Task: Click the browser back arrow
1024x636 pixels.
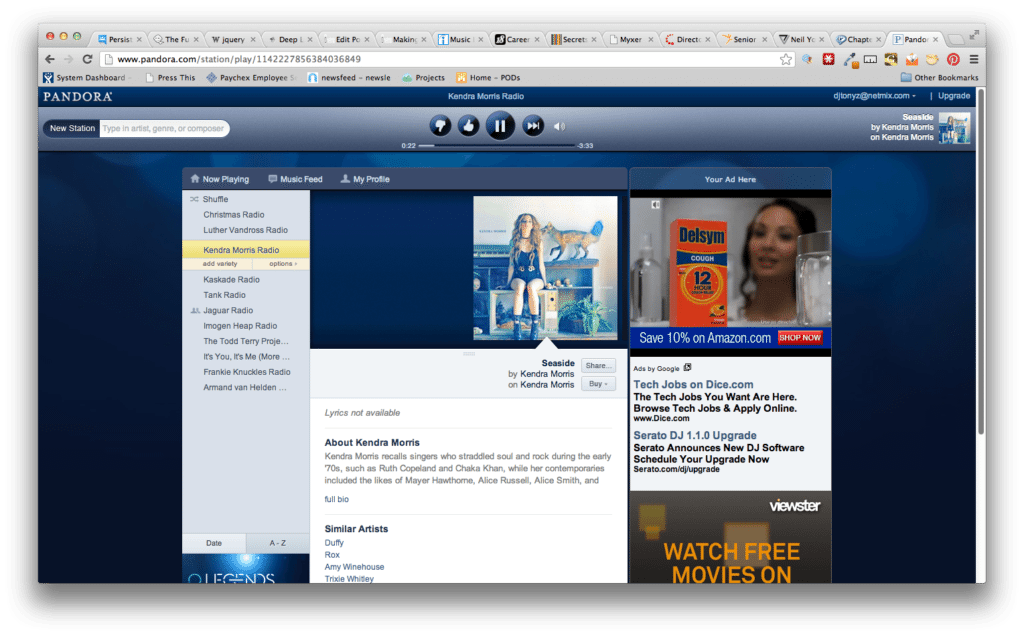Action: (x=50, y=59)
